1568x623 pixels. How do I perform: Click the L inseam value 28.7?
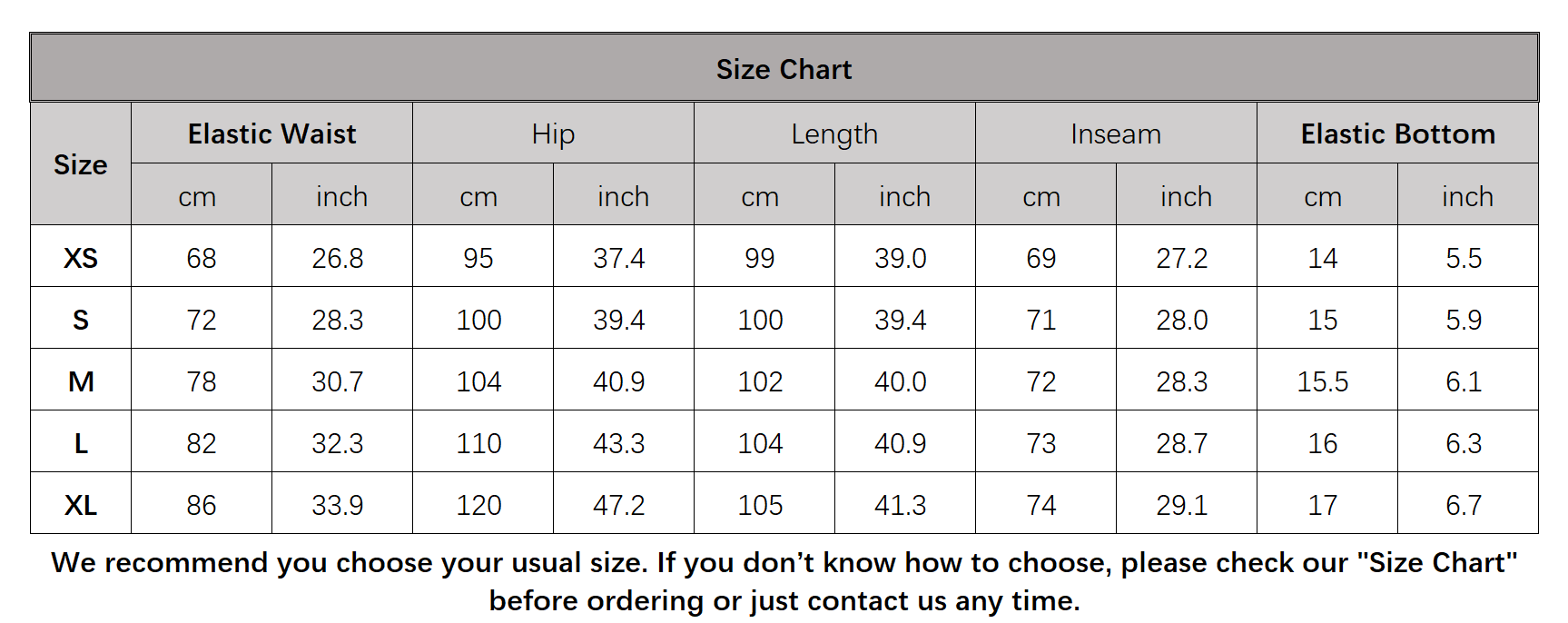pos(1182,443)
